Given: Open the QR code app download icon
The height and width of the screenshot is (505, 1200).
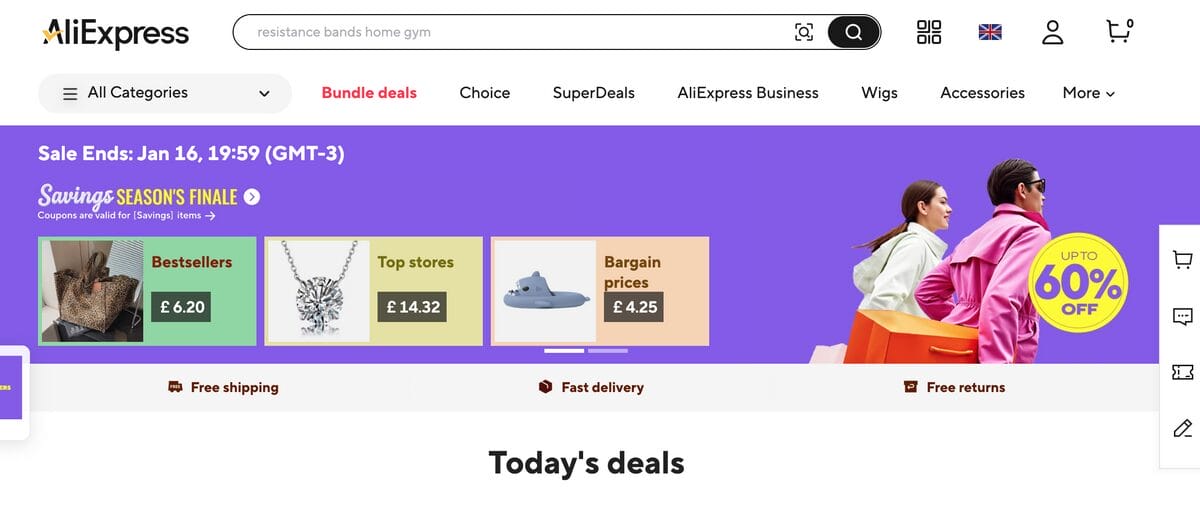Looking at the screenshot, I should click(929, 32).
